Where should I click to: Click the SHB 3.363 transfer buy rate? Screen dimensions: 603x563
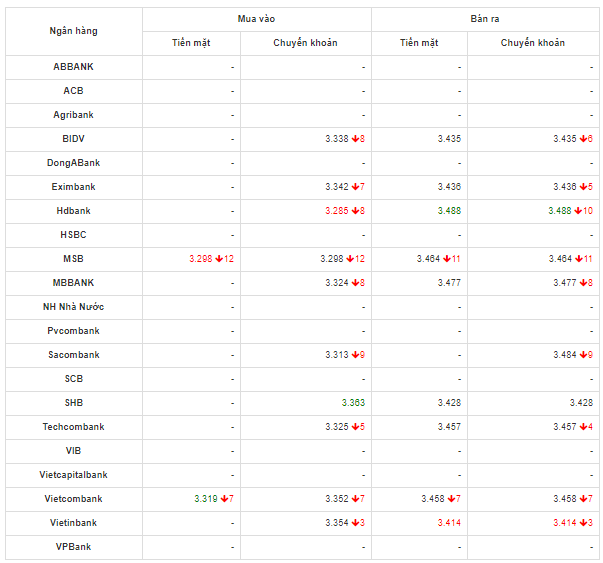[352, 403]
